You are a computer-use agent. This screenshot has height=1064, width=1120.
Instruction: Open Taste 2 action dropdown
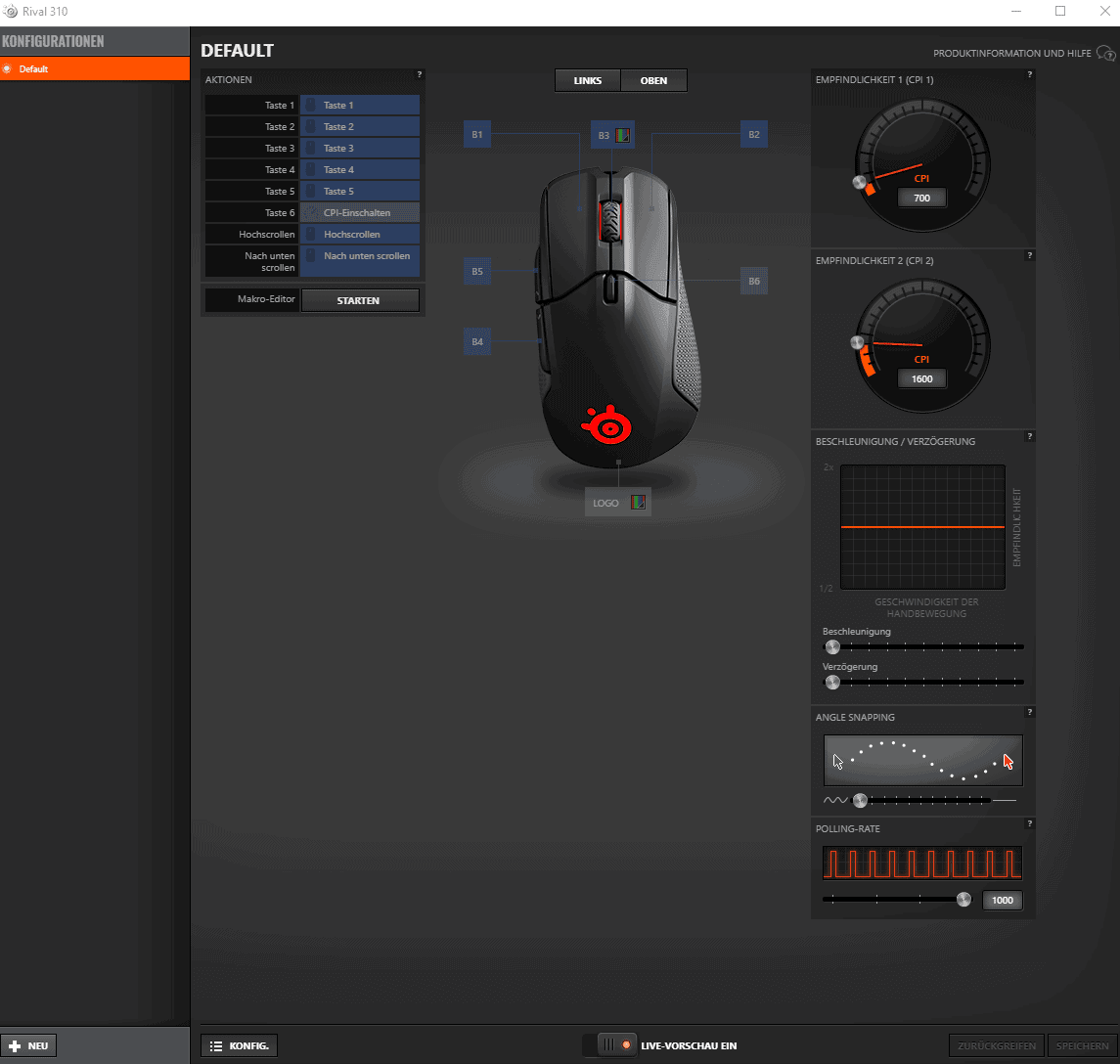pyautogui.click(x=359, y=126)
